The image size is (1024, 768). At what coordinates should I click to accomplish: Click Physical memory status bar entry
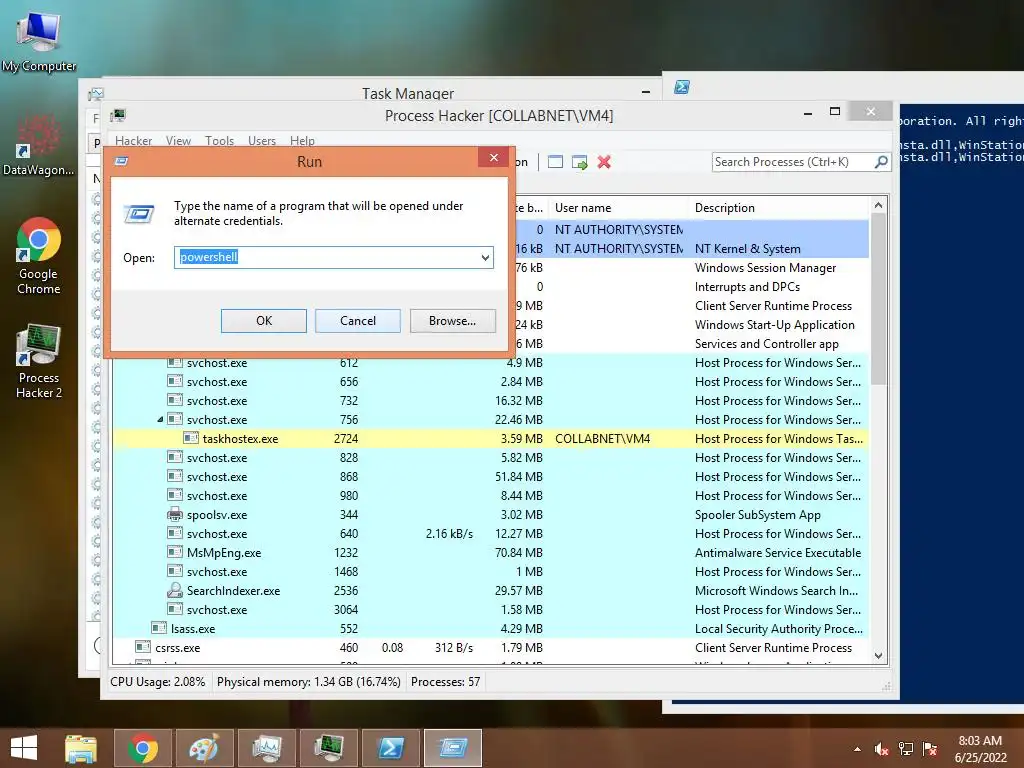308,682
